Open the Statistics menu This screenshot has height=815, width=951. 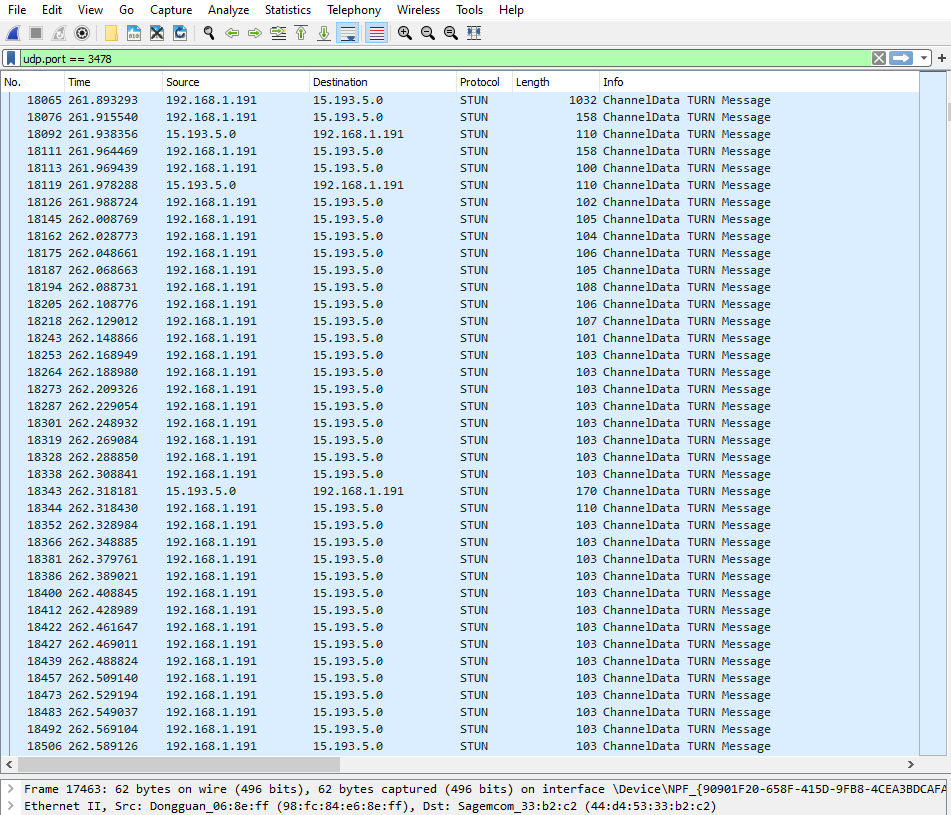[288, 10]
